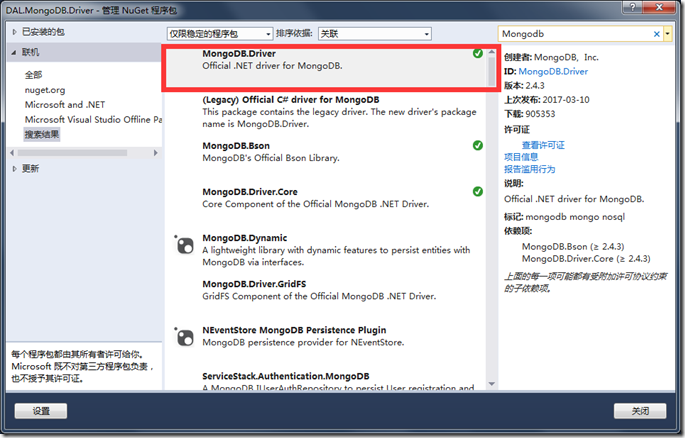Click the 标记: mongodb mongo nosql tags

[564, 217]
